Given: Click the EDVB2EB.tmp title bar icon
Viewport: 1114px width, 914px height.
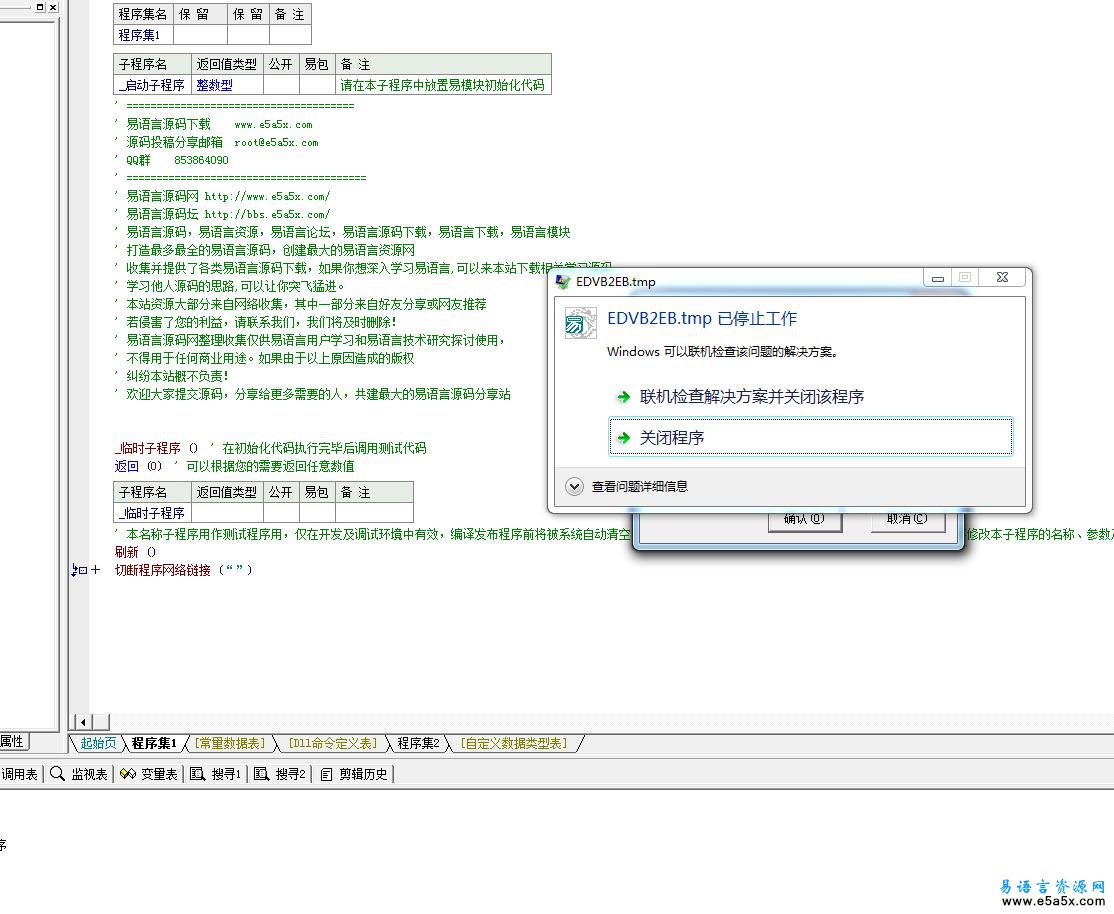Looking at the screenshot, I should point(563,281).
